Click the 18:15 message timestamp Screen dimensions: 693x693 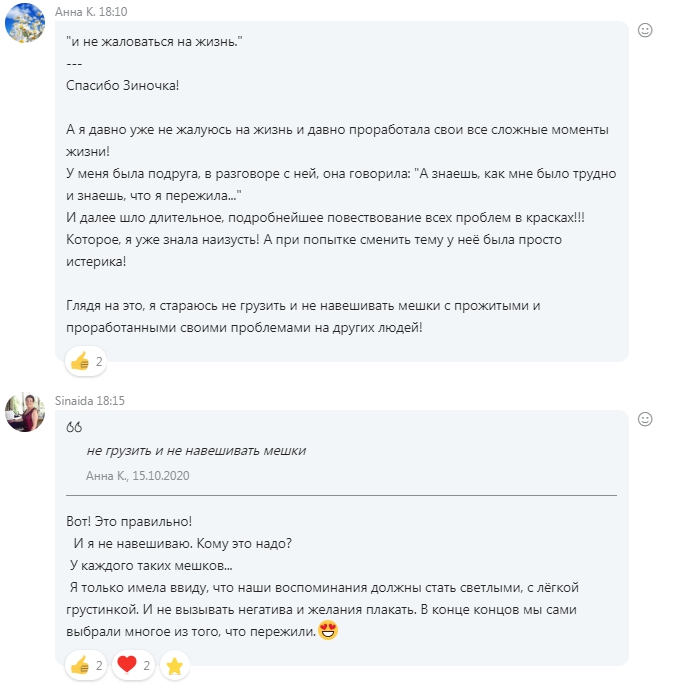pyautogui.click(x=114, y=399)
